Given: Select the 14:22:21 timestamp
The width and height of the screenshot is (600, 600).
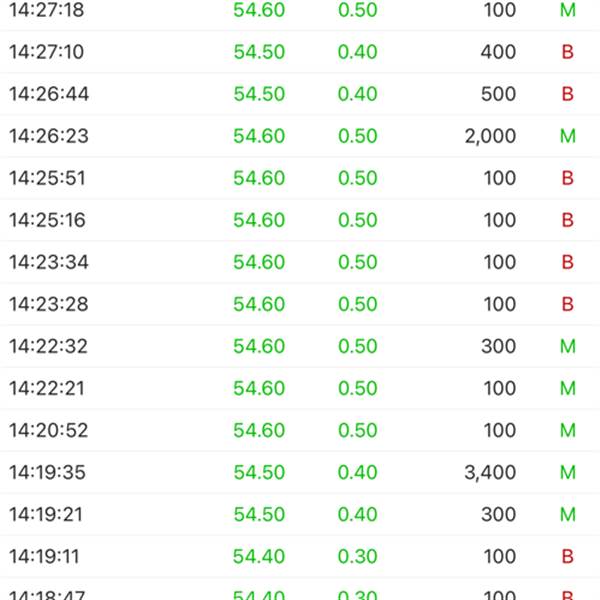Looking at the screenshot, I should (48, 388).
